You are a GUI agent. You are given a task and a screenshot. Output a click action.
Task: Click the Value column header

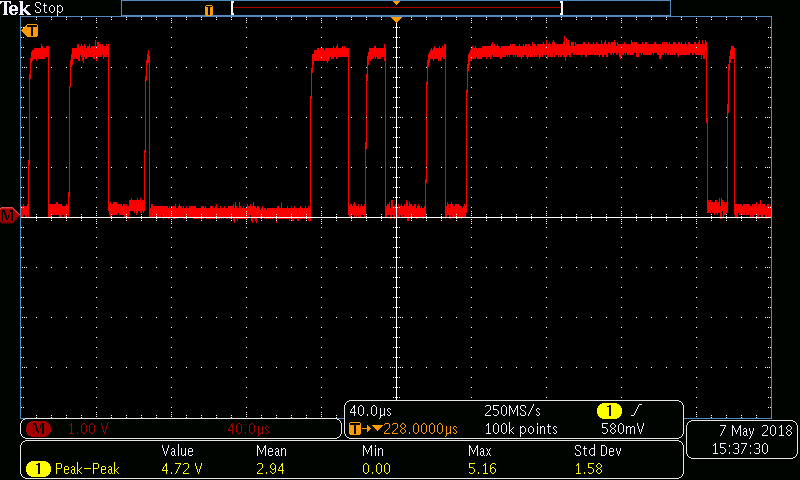pos(178,451)
